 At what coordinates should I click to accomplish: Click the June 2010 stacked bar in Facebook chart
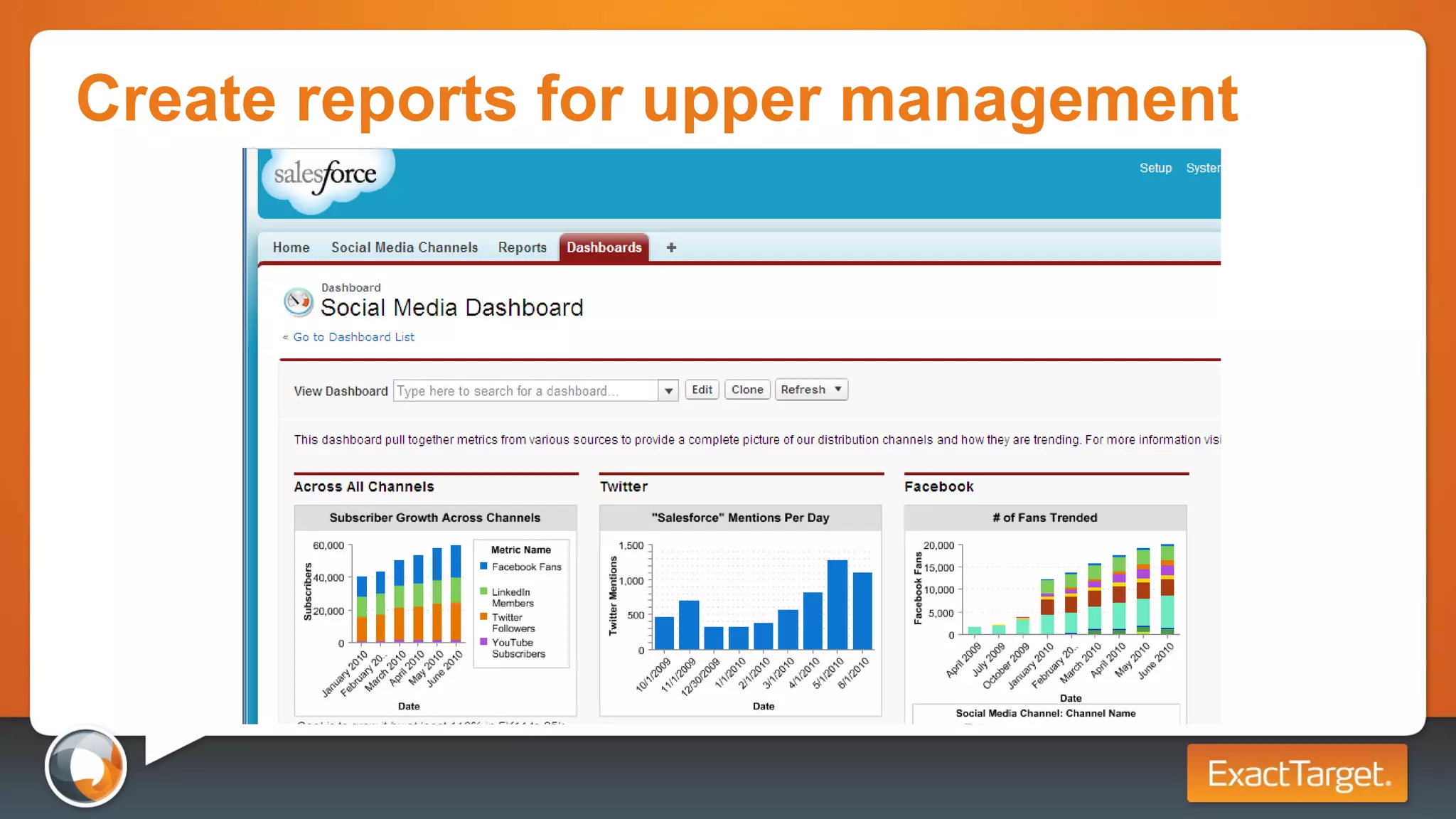[x=1167, y=589]
